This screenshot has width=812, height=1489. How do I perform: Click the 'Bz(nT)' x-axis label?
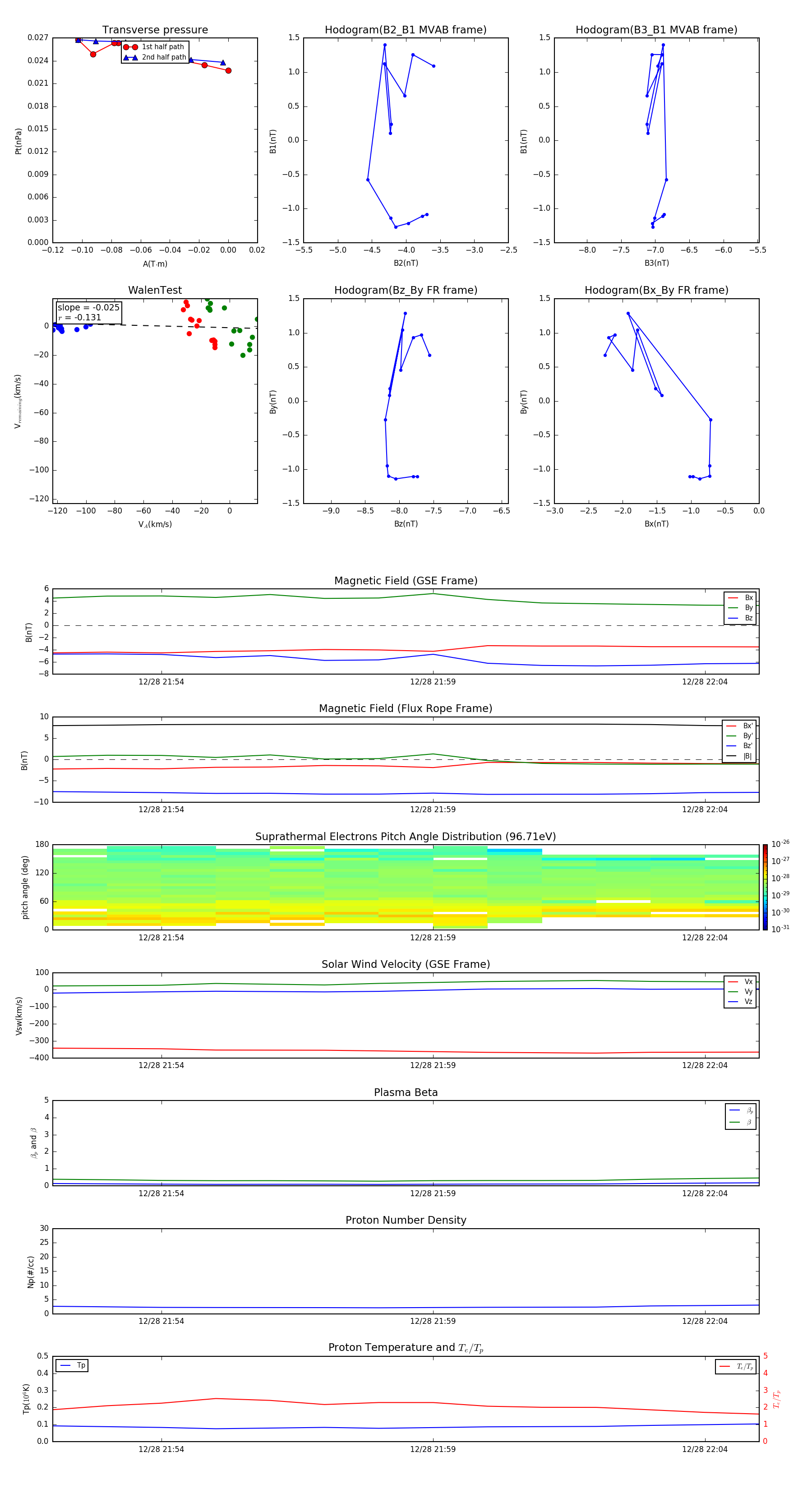coord(406,524)
